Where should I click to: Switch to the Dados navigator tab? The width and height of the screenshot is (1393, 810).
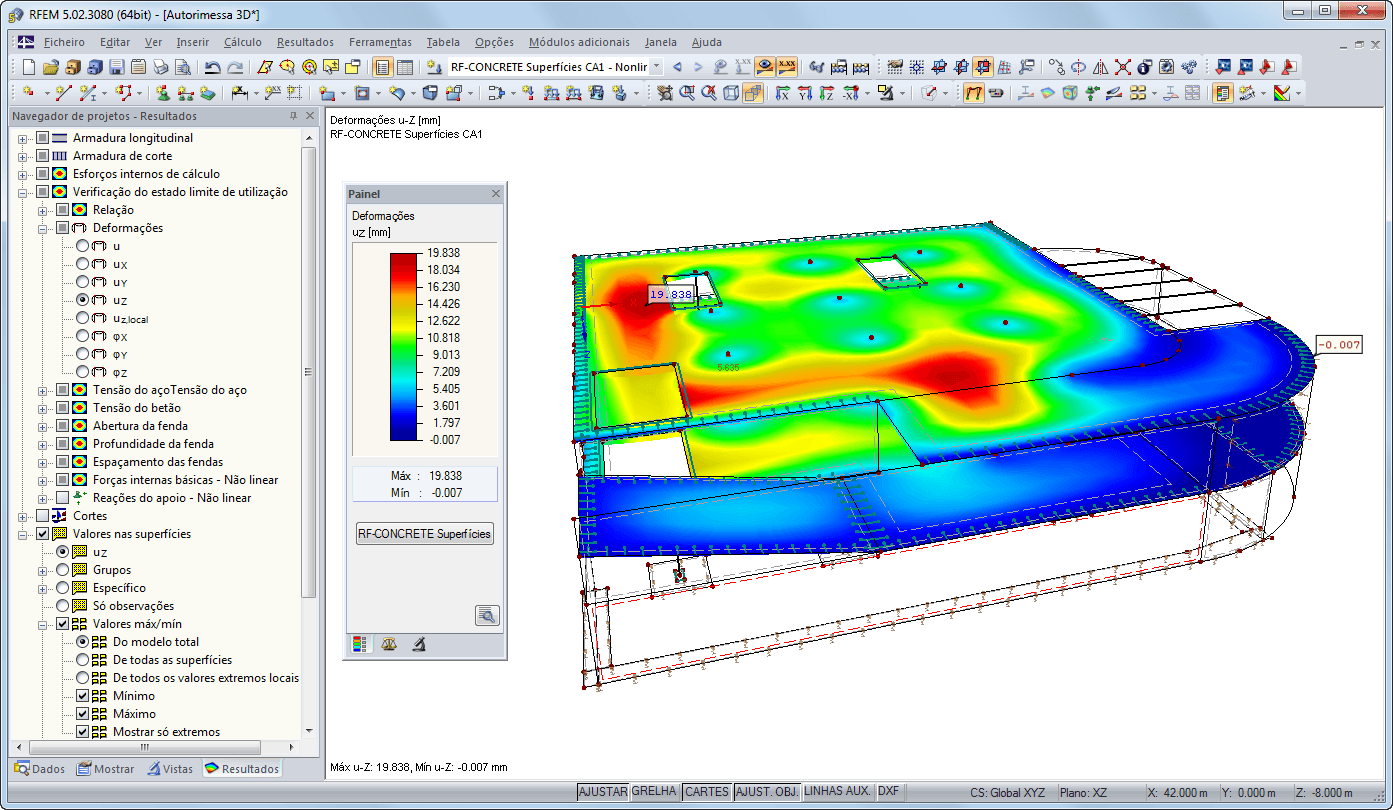coord(40,769)
